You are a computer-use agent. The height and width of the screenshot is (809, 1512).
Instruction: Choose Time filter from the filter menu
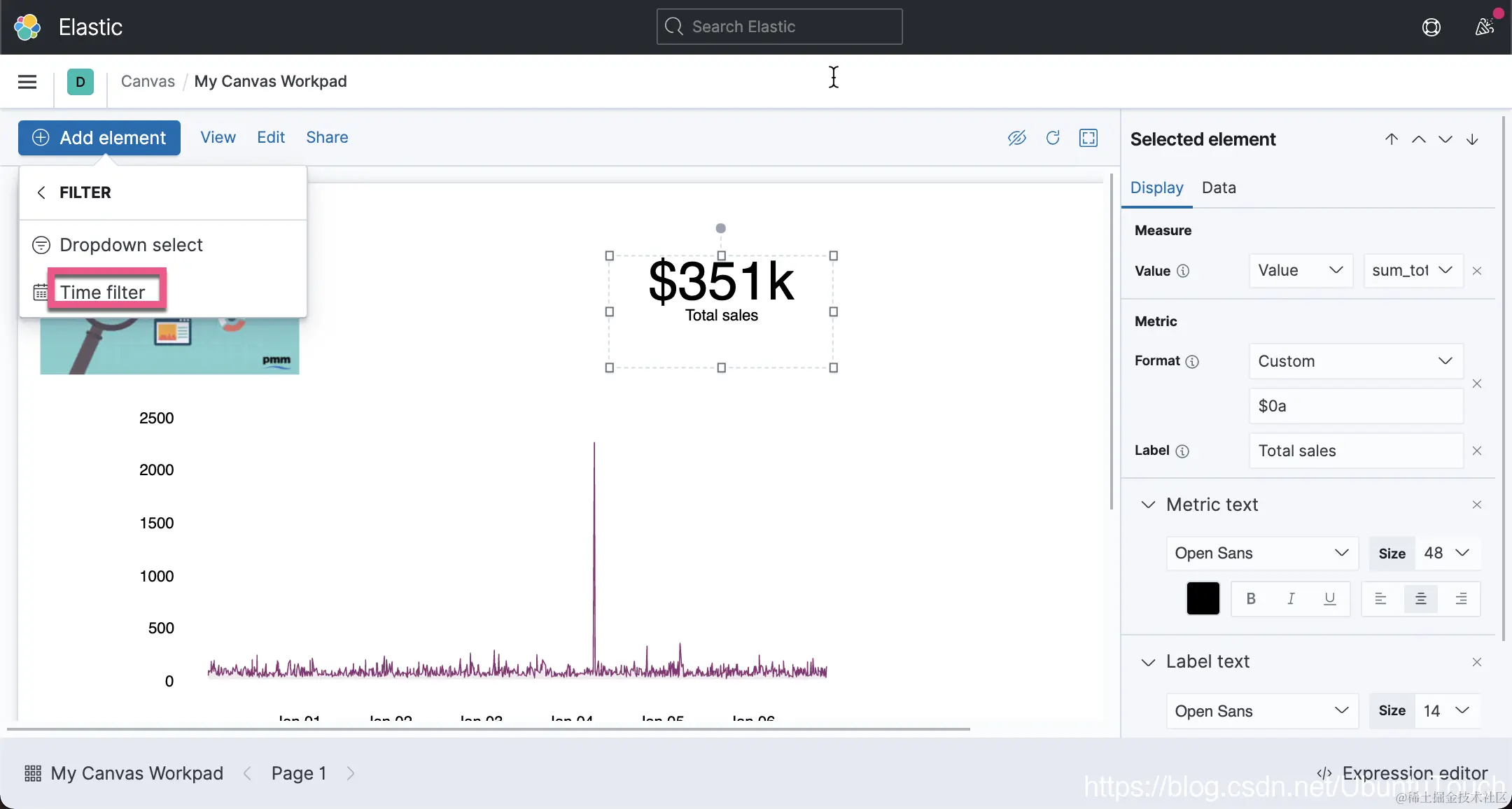(103, 292)
